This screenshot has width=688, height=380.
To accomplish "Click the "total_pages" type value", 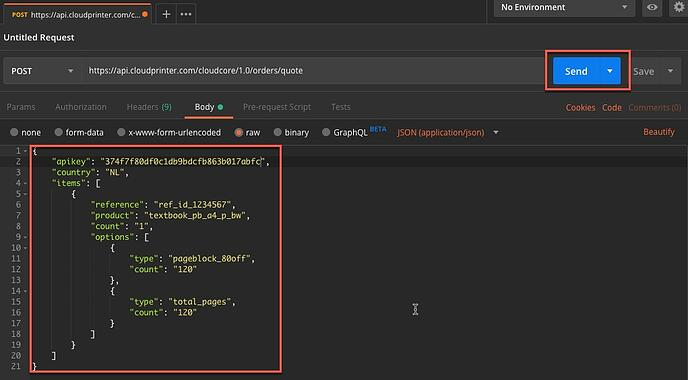I will (x=199, y=301).
